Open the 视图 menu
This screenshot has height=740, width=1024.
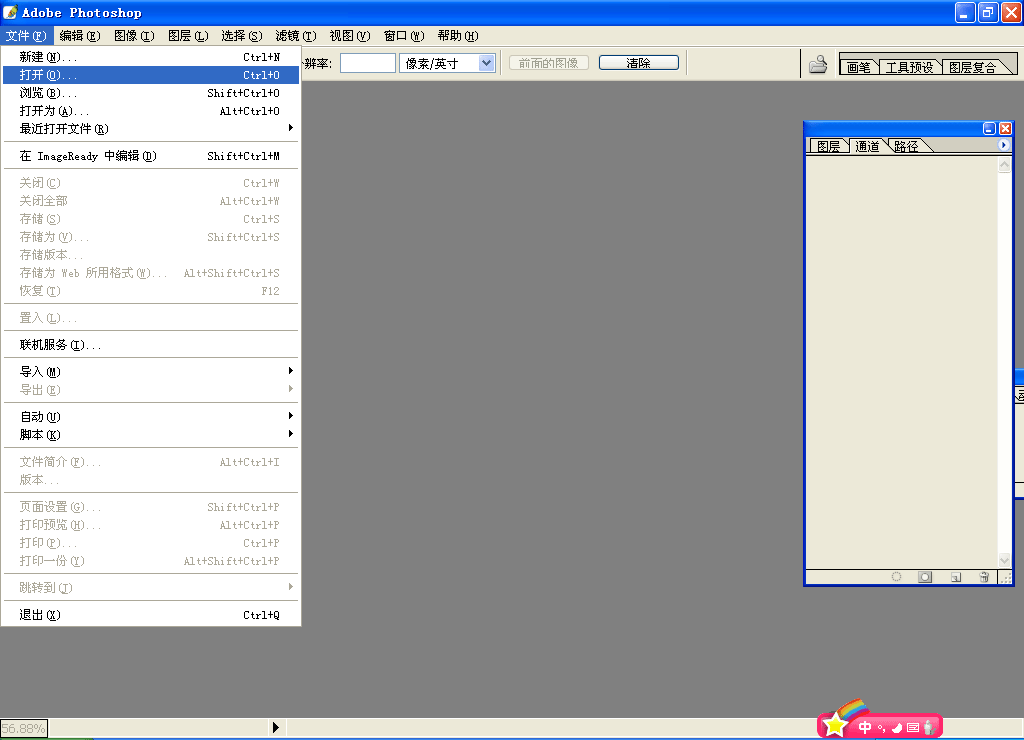tap(350, 36)
